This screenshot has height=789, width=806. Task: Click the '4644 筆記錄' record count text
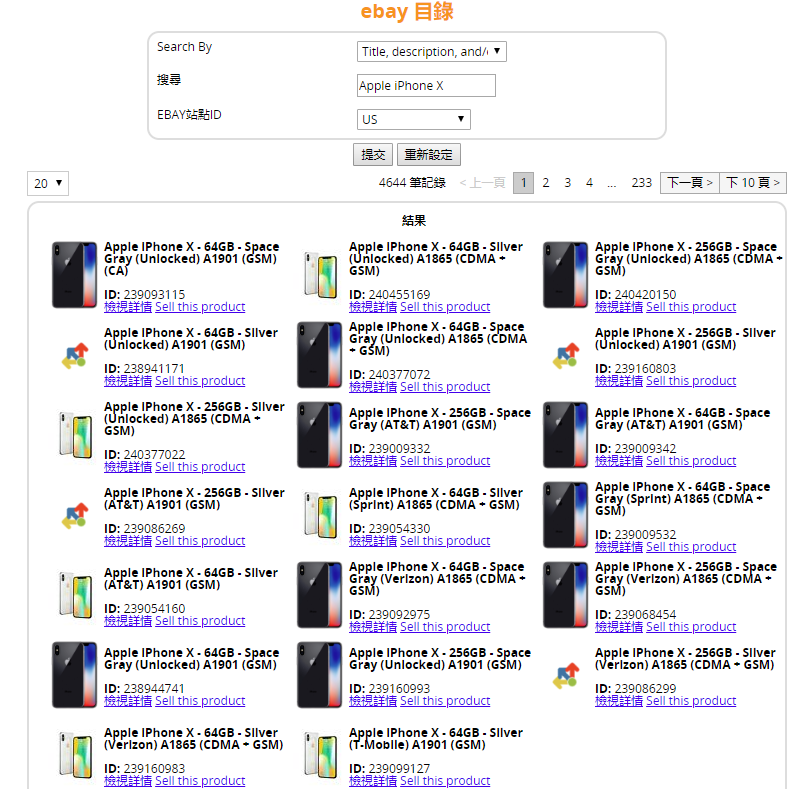(412, 183)
